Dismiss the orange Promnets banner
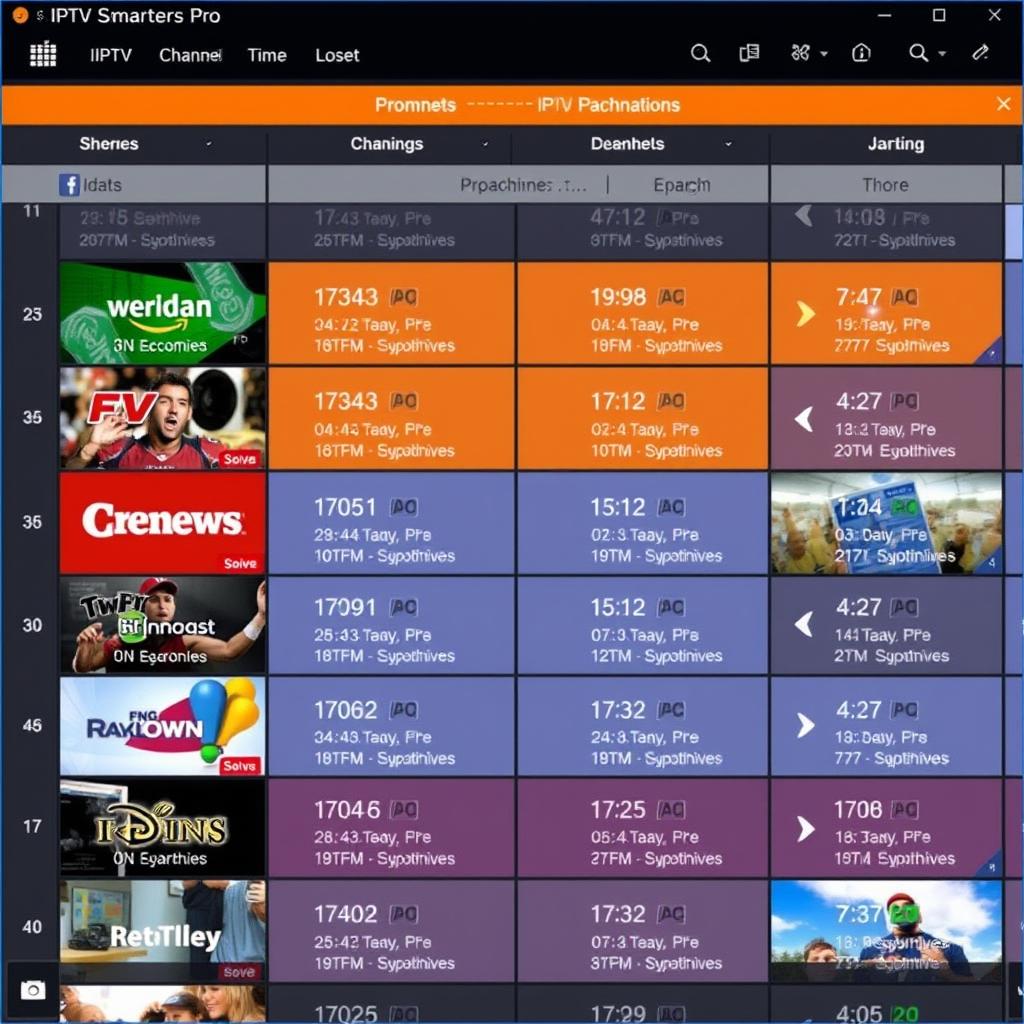The width and height of the screenshot is (1024, 1024). click(x=1004, y=104)
